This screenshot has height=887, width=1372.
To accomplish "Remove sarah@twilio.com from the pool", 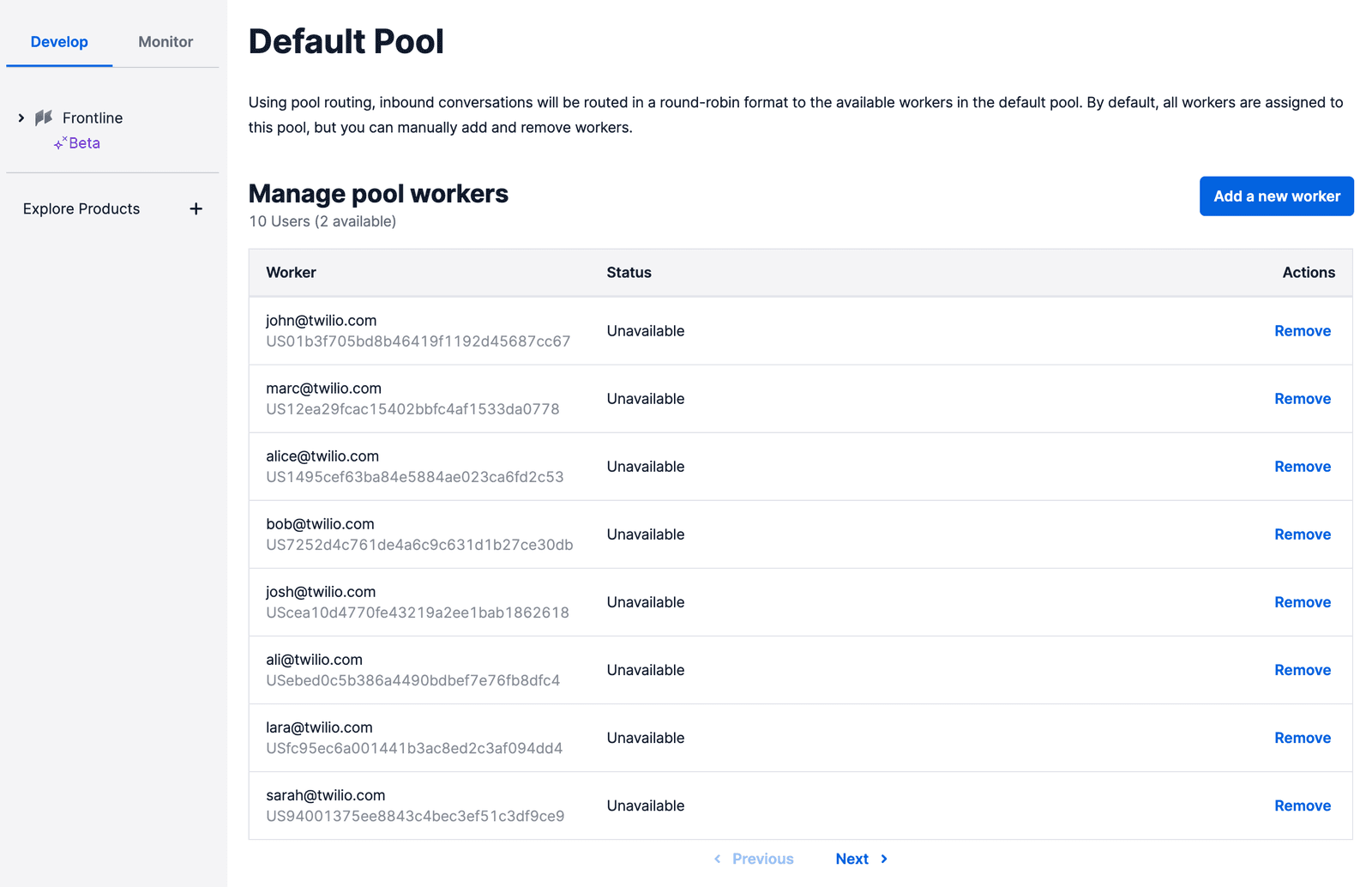I will (x=1302, y=806).
